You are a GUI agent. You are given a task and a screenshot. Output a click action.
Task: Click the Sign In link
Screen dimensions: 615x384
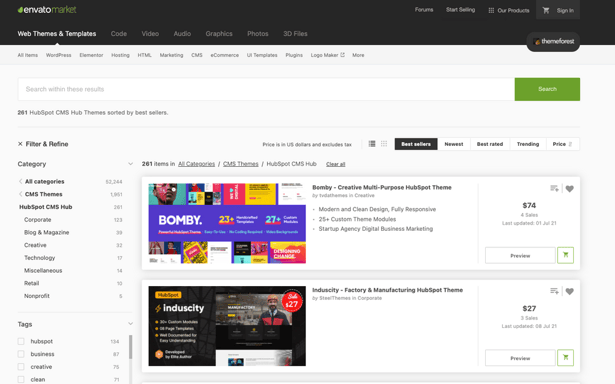pyautogui.click(x=565, y=11)
